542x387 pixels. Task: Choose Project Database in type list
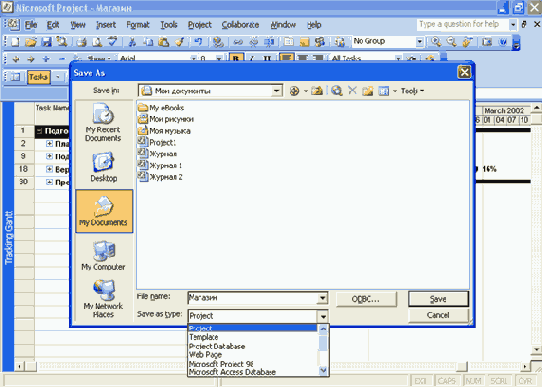[253, 346]
